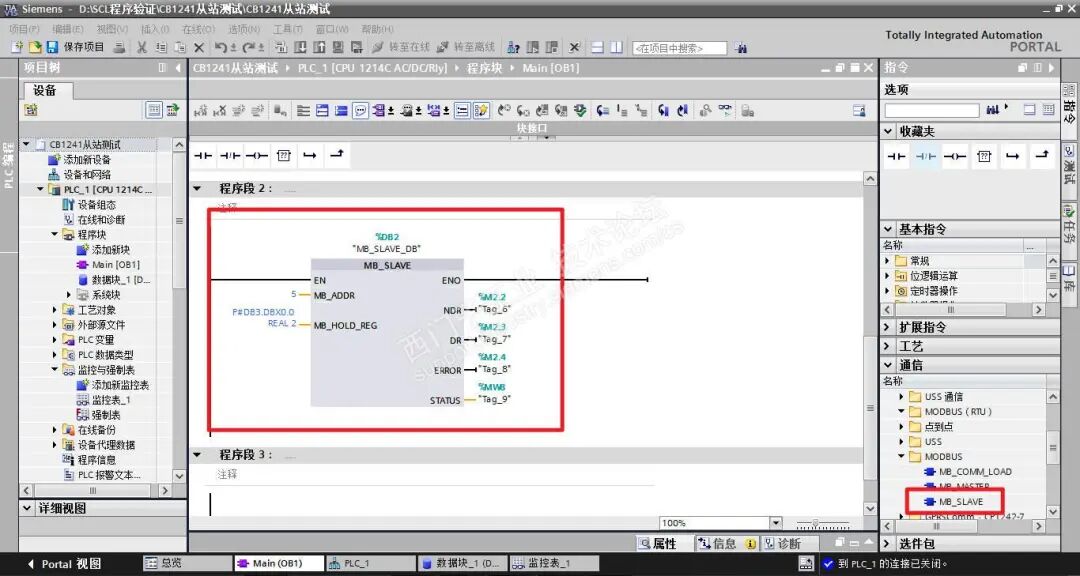Collapse 程序段 3 network

click(198, 455)
